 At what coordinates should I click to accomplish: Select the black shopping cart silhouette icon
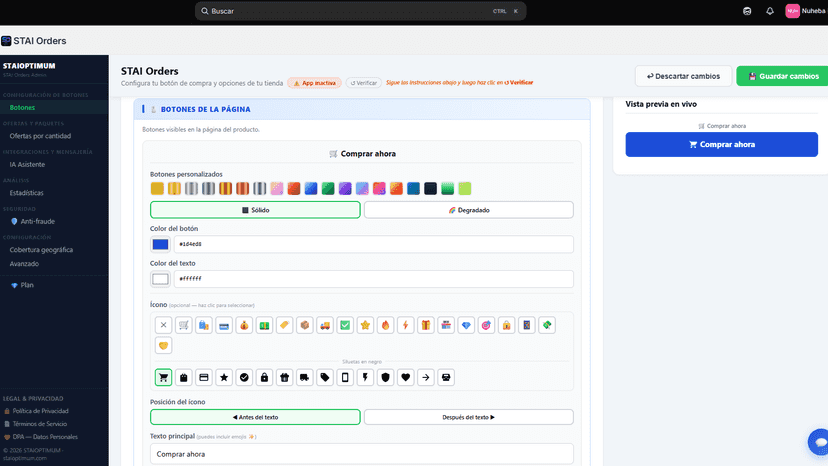(163, 377)
